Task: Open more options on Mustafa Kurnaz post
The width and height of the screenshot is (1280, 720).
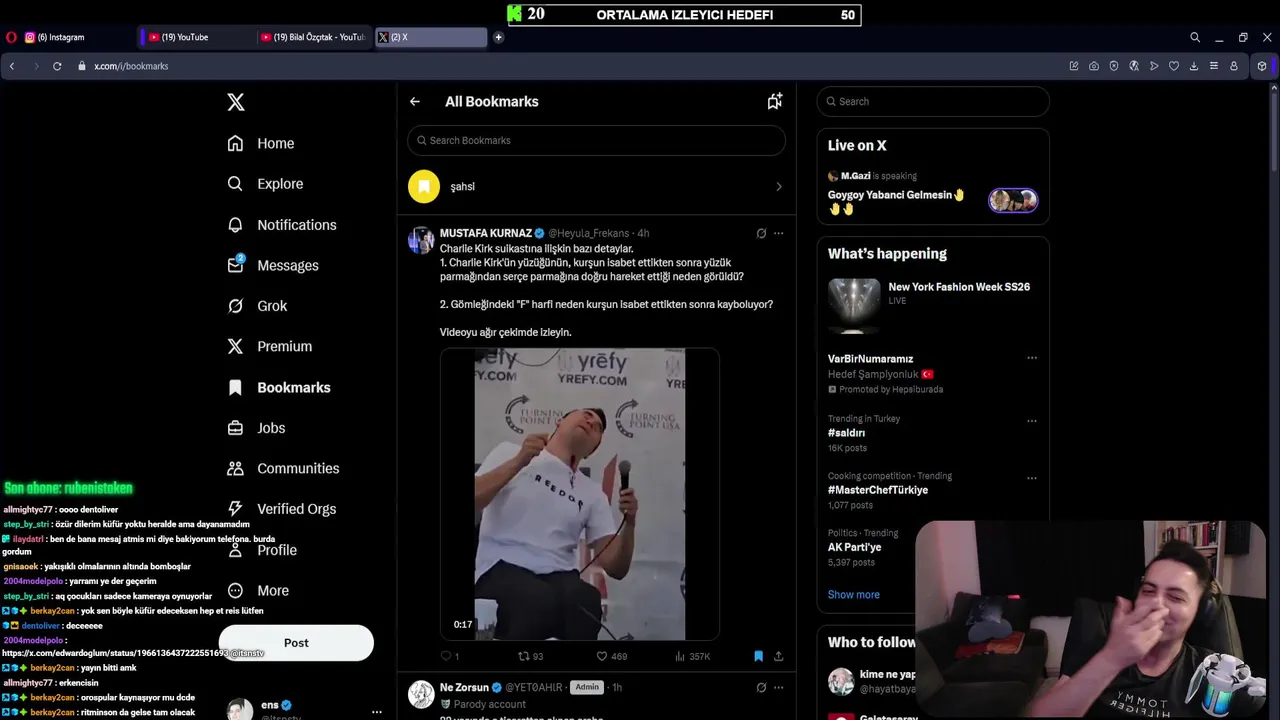Action: click(778, 233)
